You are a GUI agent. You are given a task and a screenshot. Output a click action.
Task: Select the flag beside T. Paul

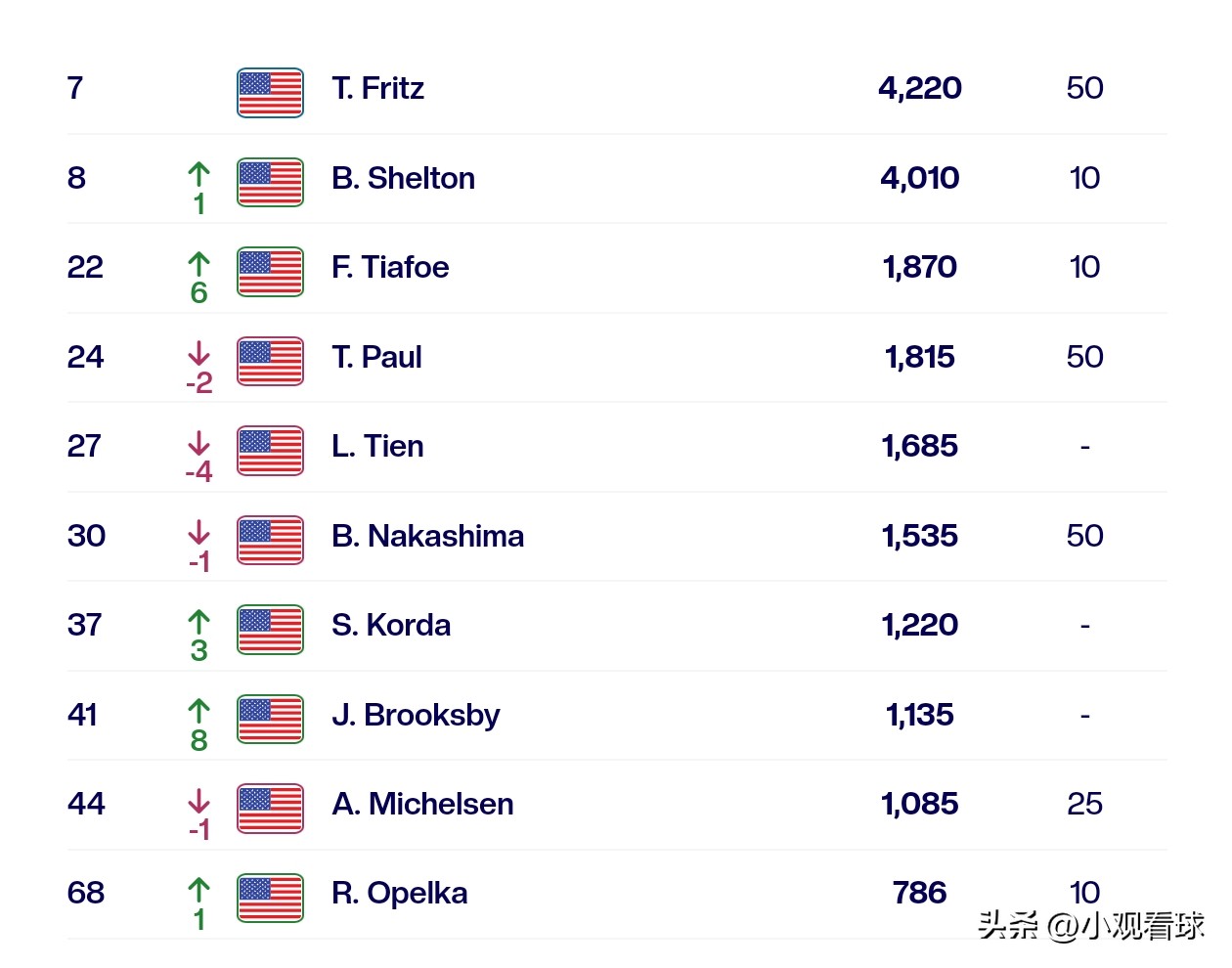270,362
